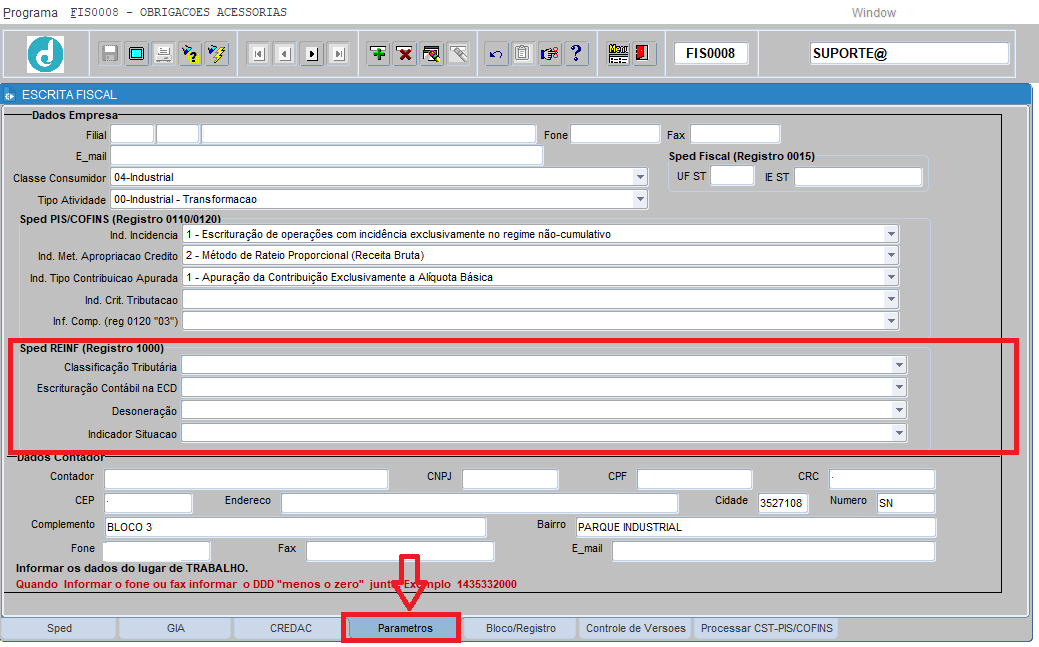Click the save diskette icon in toolbar

(x=110, y=54)
